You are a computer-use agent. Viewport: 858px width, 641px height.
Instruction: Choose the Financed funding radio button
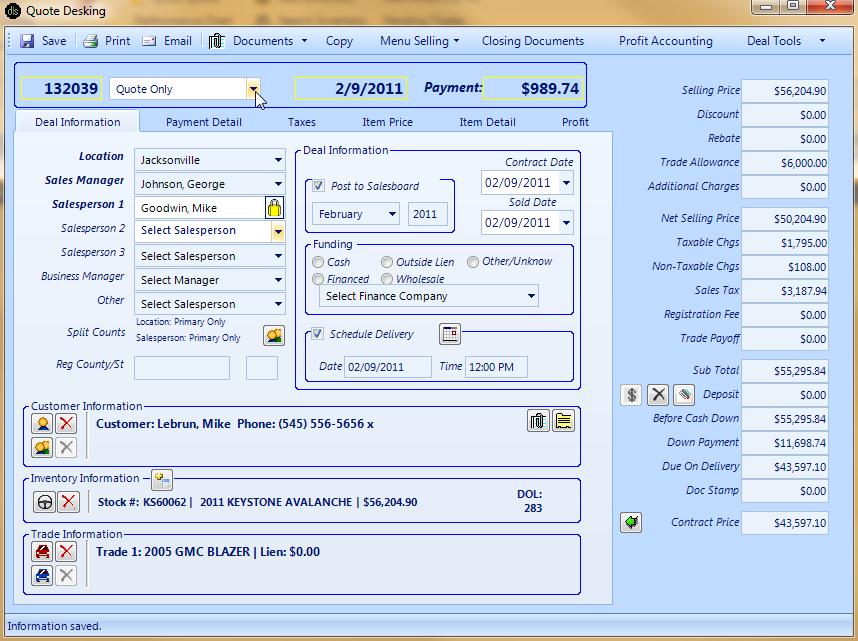[x=318, y=280]
